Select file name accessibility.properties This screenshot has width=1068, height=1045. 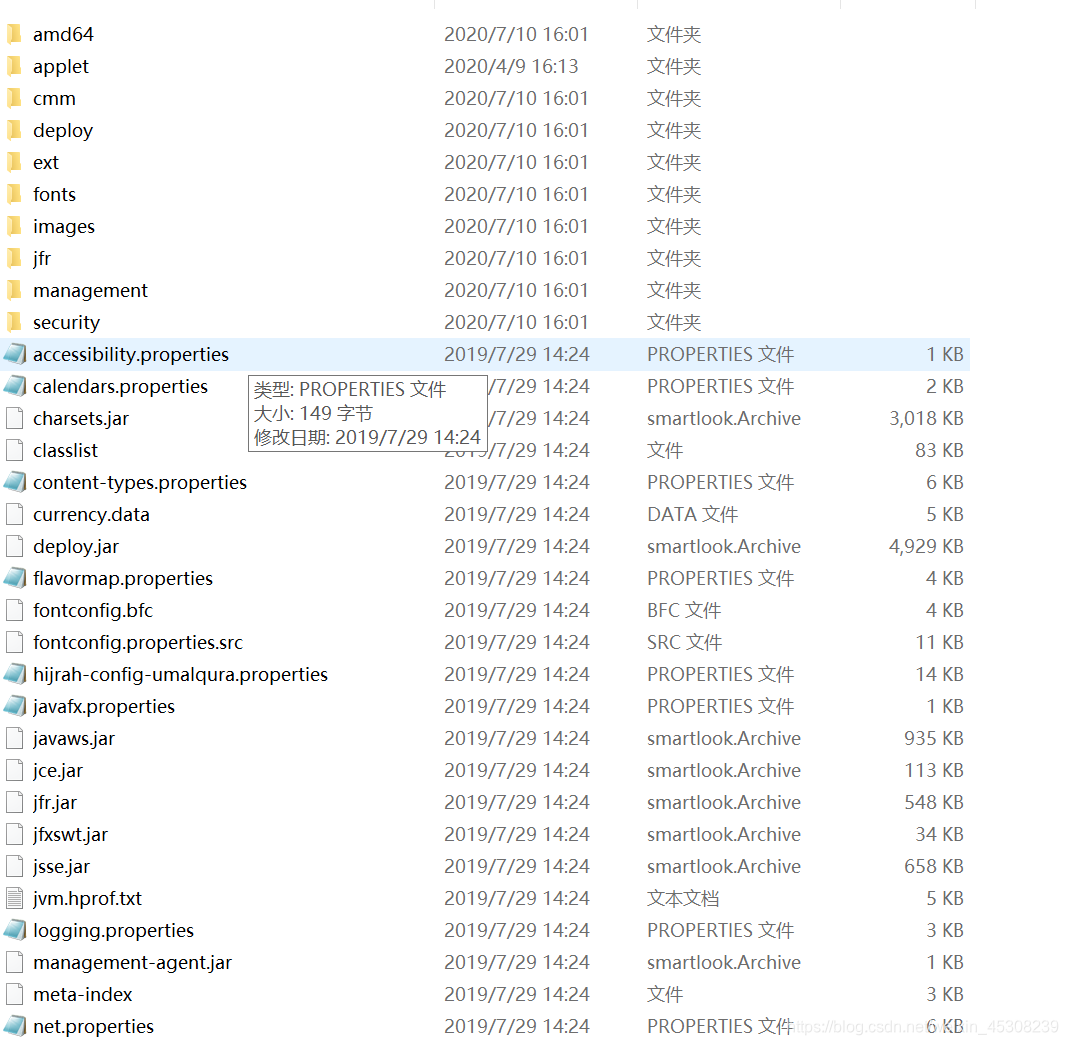tap(131, 354)
